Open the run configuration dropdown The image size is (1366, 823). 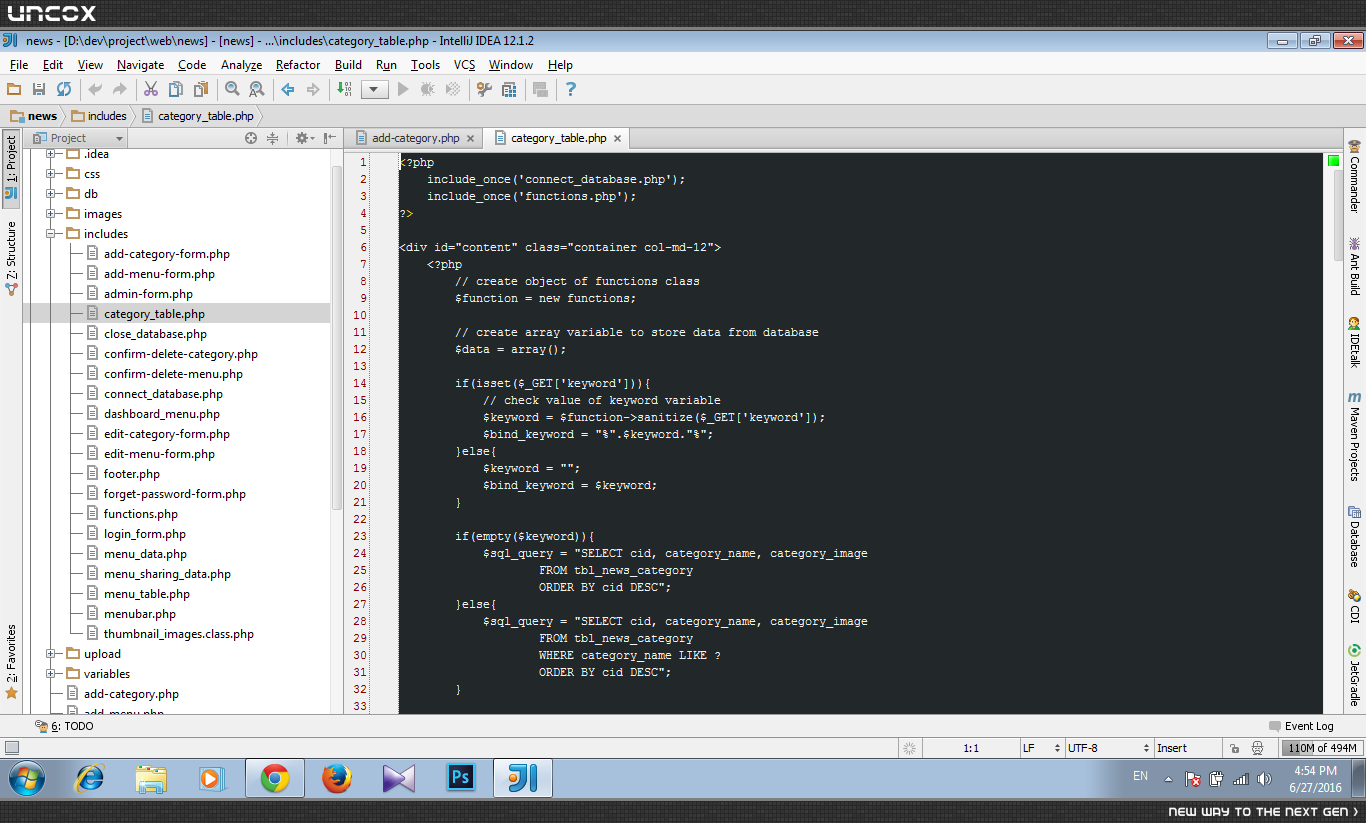(x=375, y=90)
